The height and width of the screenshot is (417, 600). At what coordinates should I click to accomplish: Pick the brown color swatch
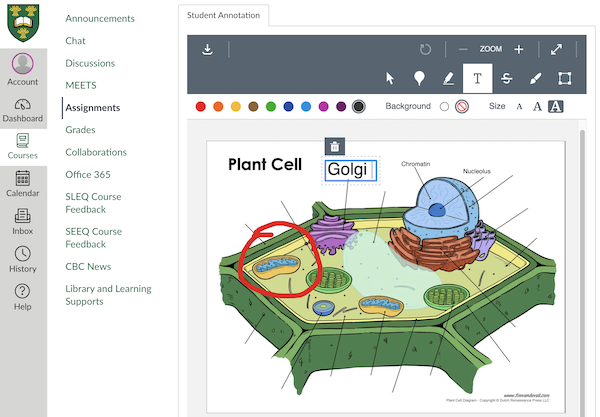click(x=253, y=106)
